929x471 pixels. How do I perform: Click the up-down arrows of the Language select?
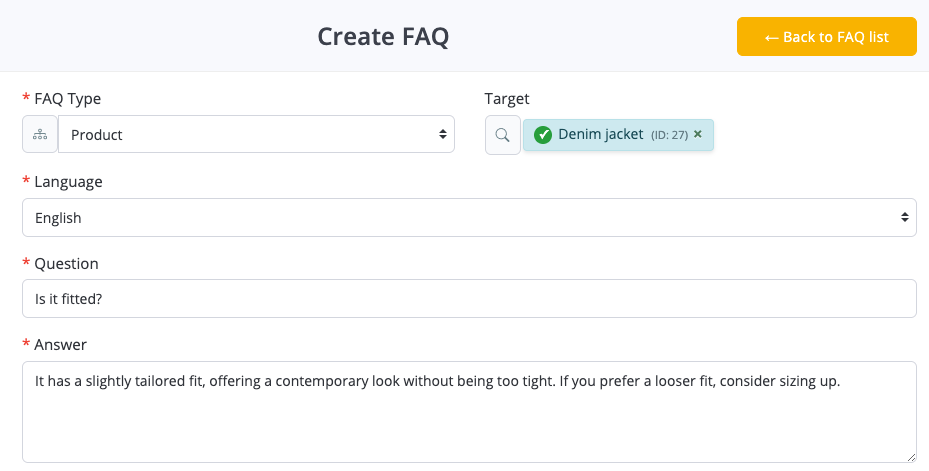pos(904,217)
